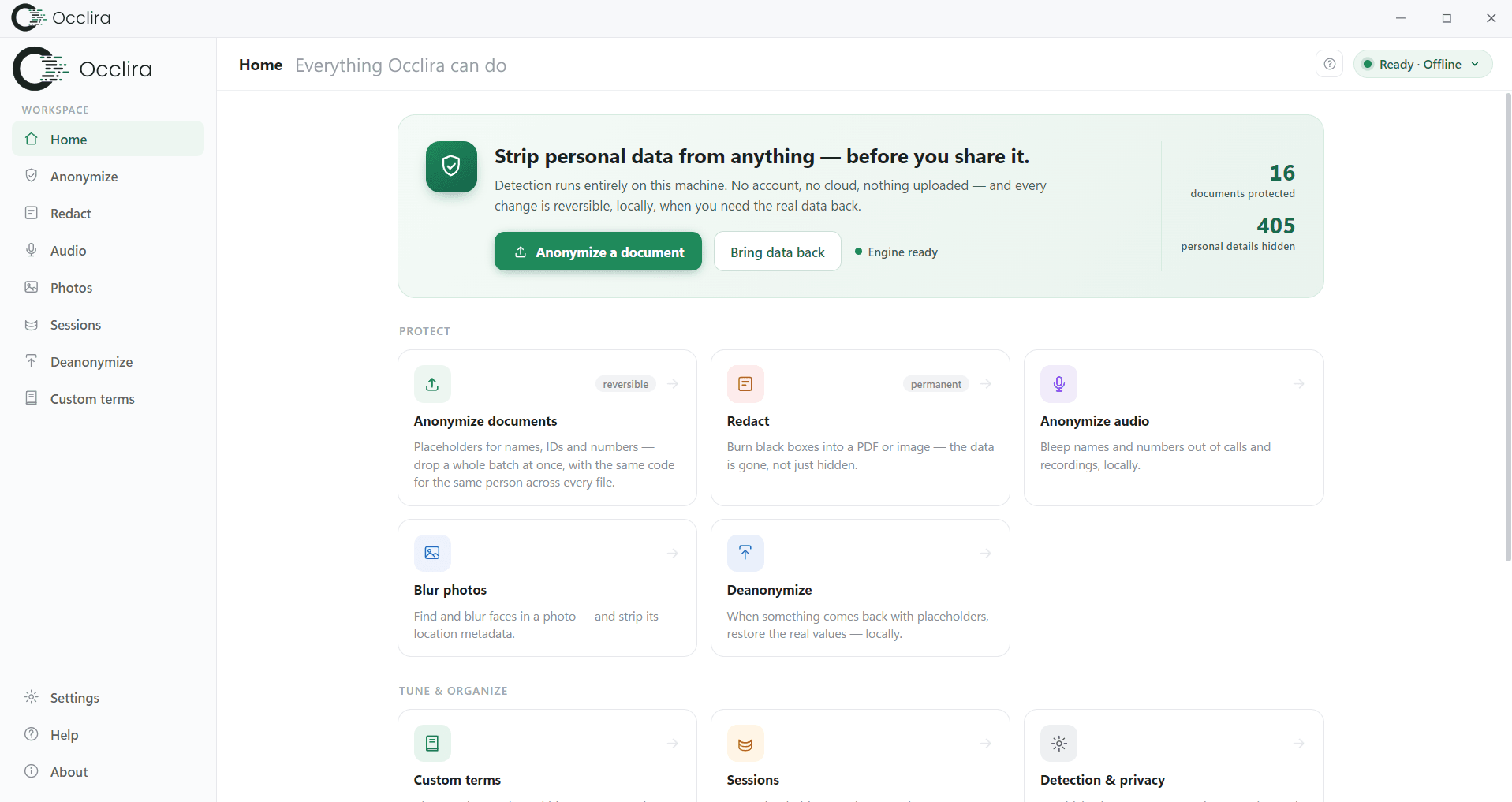Open the Detection & privacy card title

point(1103,780)
